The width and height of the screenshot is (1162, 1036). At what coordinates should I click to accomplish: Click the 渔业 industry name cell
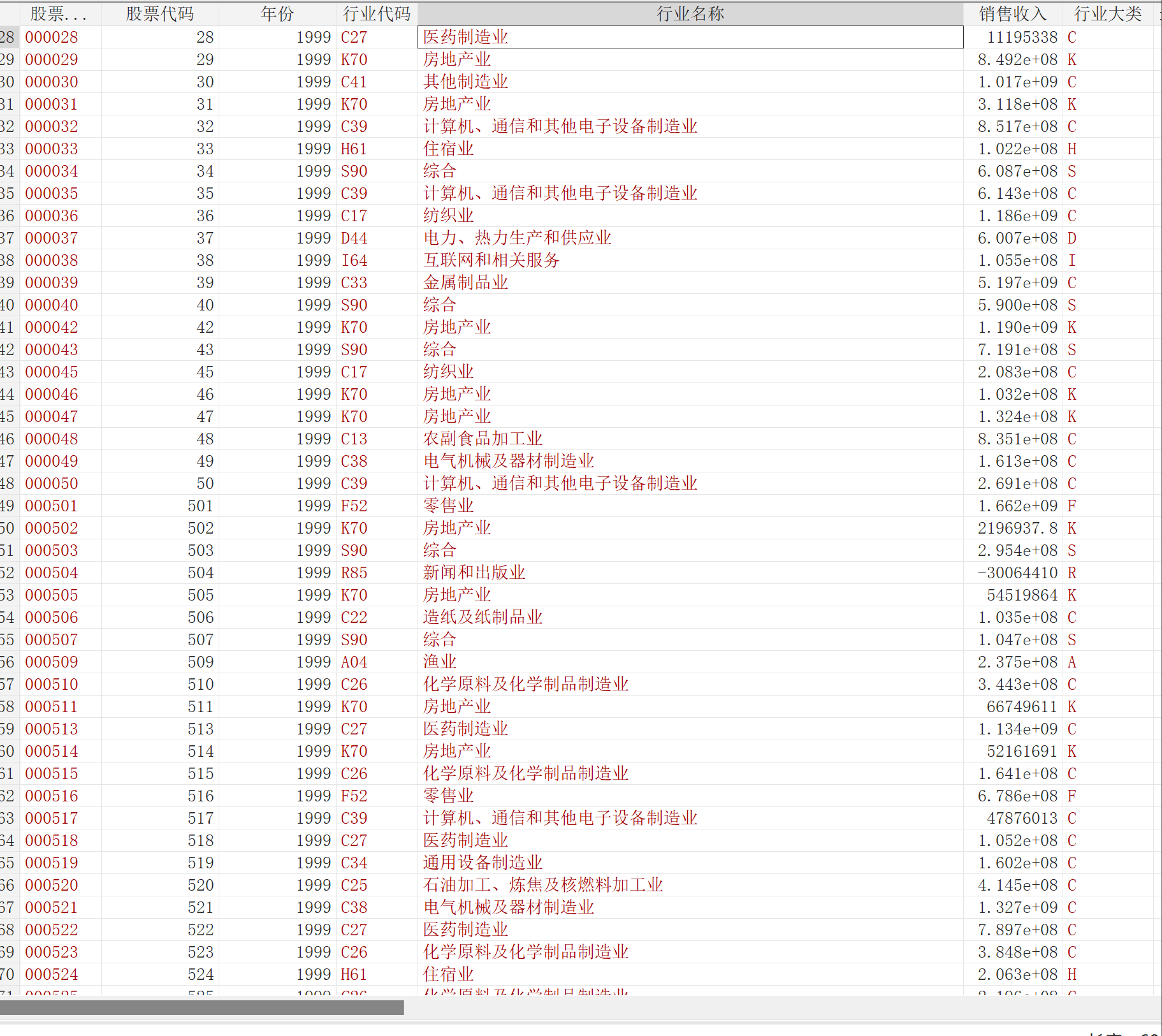pyautogui.click(x=440, y=662)
